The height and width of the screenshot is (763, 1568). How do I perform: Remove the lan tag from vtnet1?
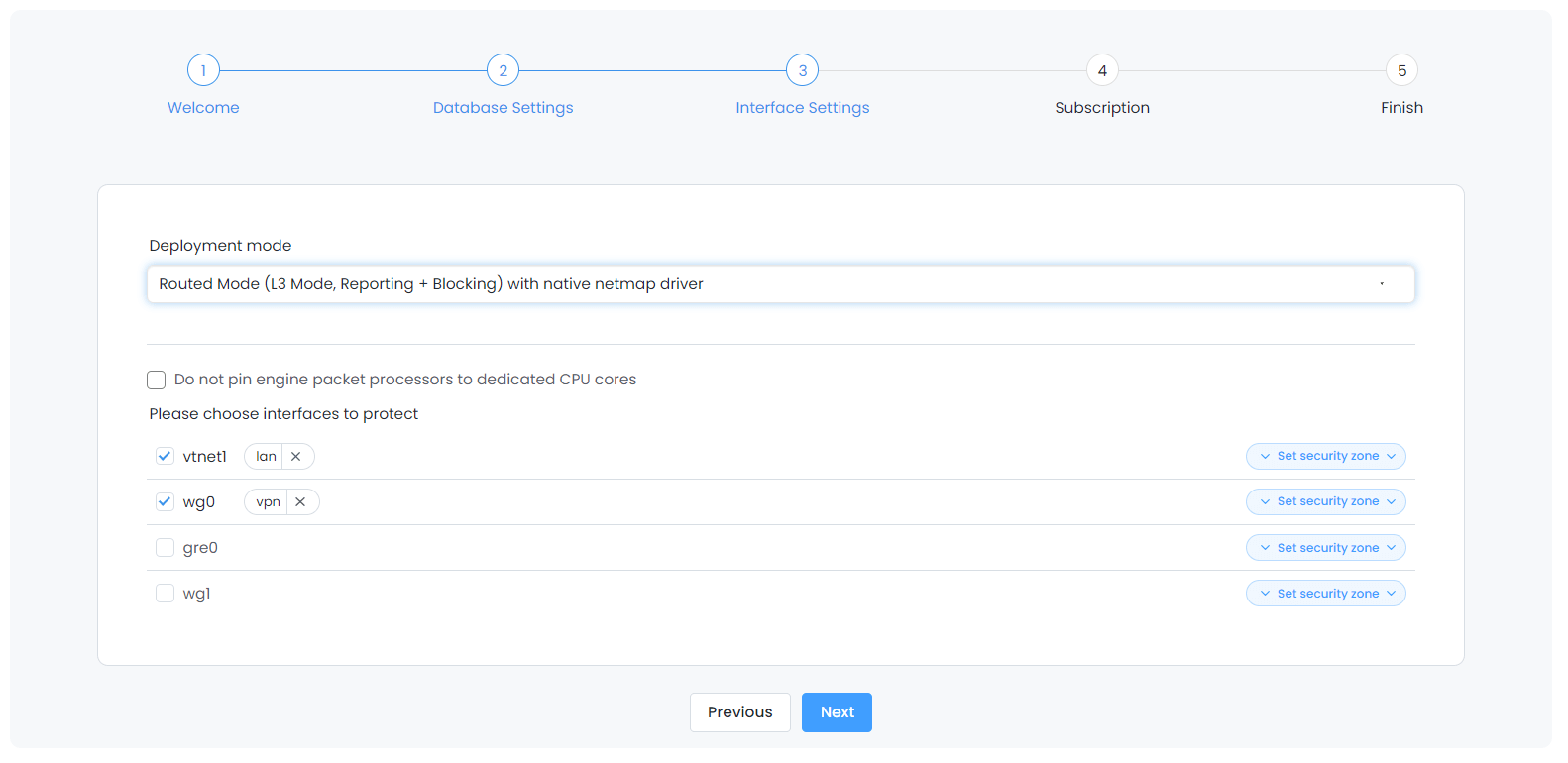(296, 457)
